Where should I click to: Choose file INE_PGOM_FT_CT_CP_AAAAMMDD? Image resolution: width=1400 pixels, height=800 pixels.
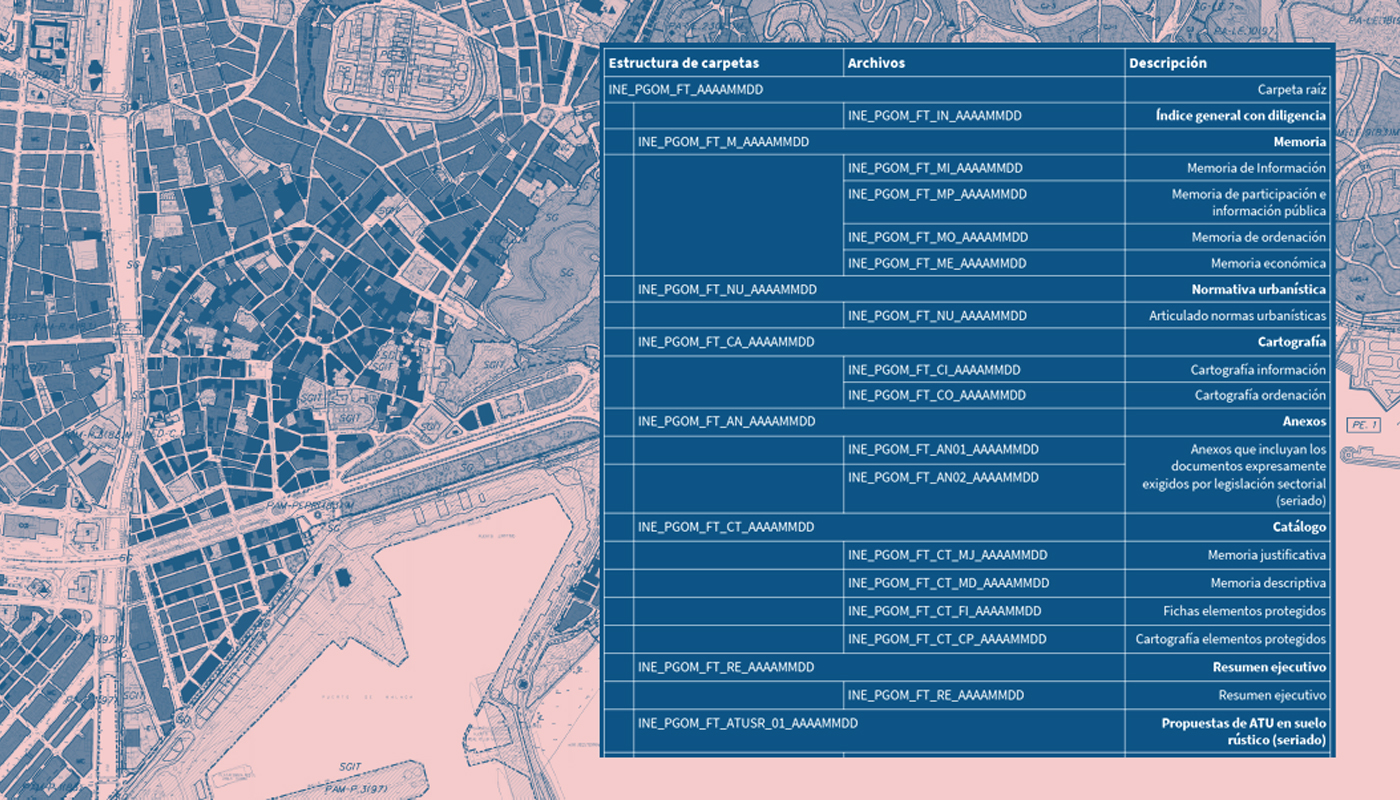pyautogui.click(x=947, y=639)
